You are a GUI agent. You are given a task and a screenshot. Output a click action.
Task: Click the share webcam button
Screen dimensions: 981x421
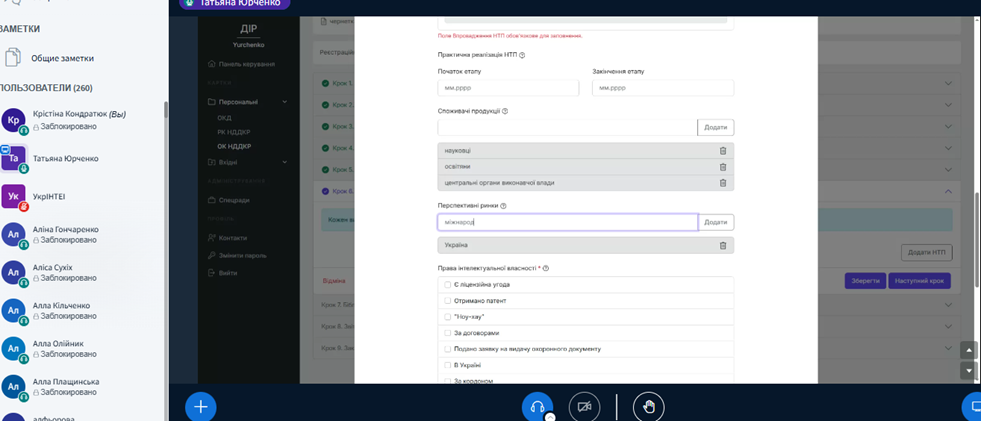tap(585, 407)
